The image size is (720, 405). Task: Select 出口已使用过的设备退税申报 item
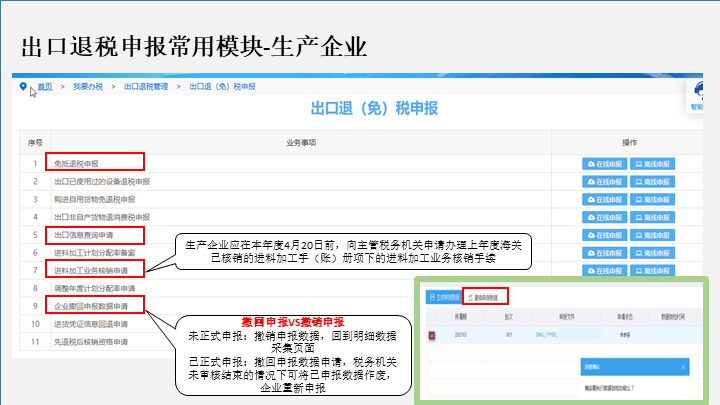point(102,181)
